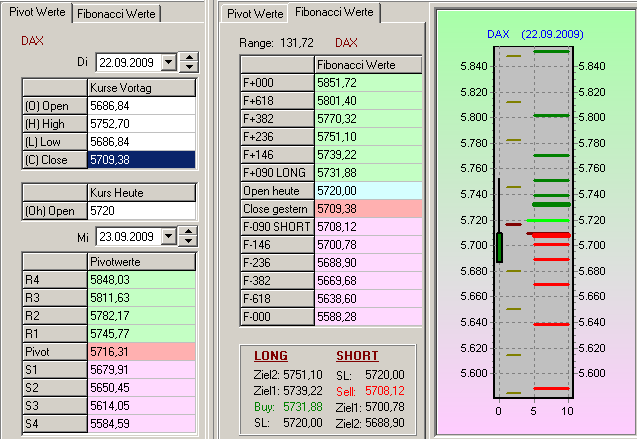The image size is (637, 439).
Task: Click the Pivotwerte column header
Action: 141,262
